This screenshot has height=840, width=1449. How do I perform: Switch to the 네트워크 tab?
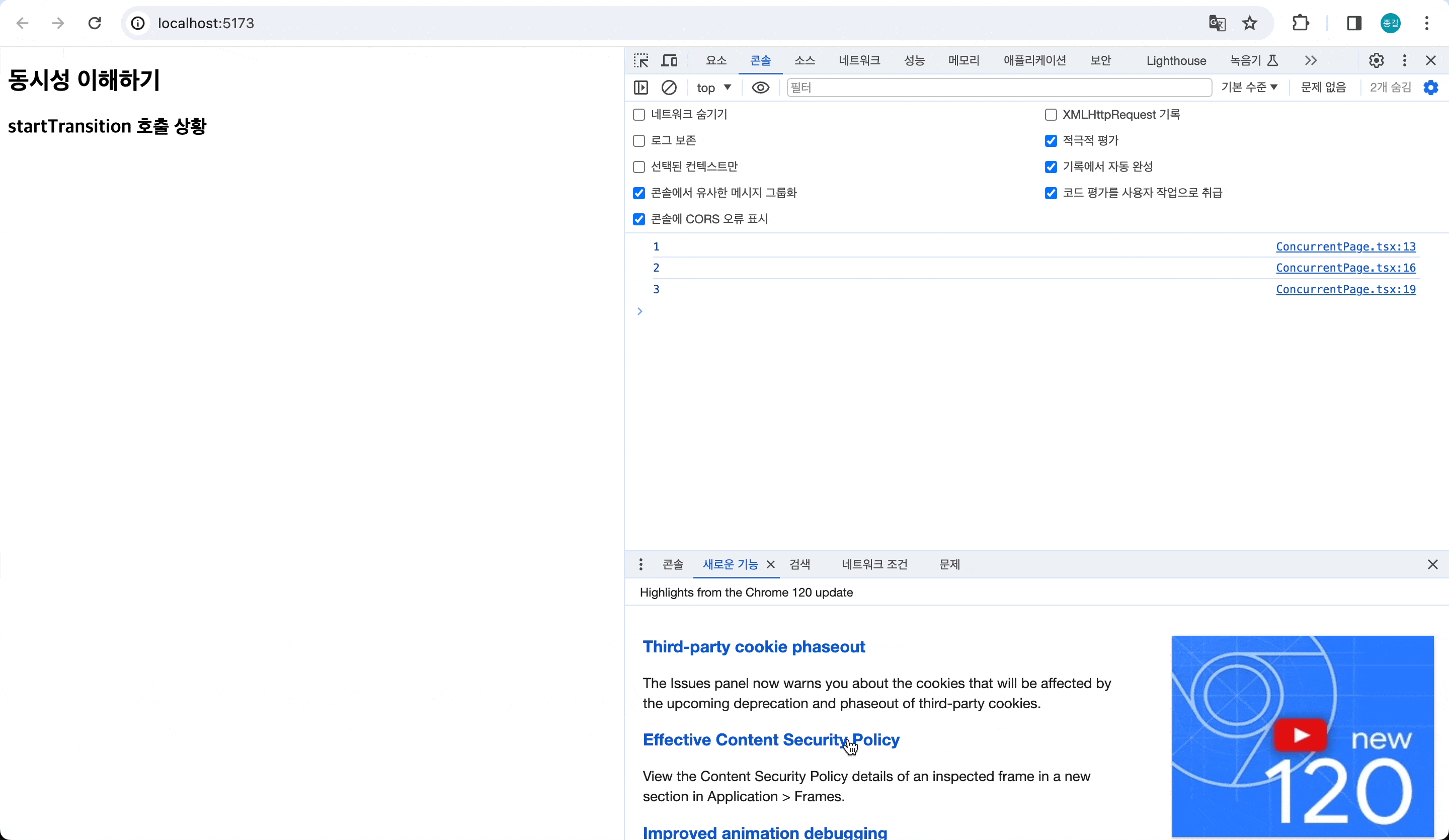[859, 60]
